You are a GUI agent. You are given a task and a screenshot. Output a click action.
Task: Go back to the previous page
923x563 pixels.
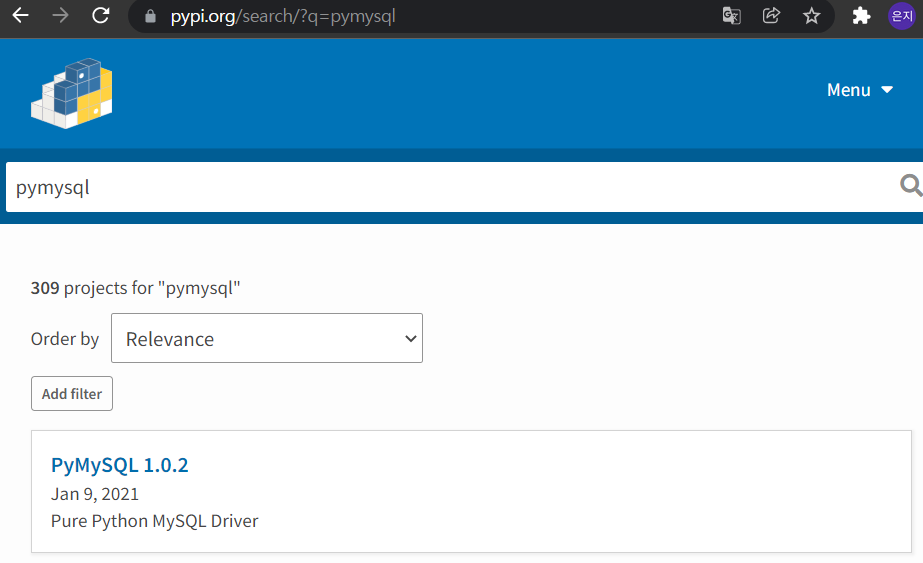click(21, 16)
